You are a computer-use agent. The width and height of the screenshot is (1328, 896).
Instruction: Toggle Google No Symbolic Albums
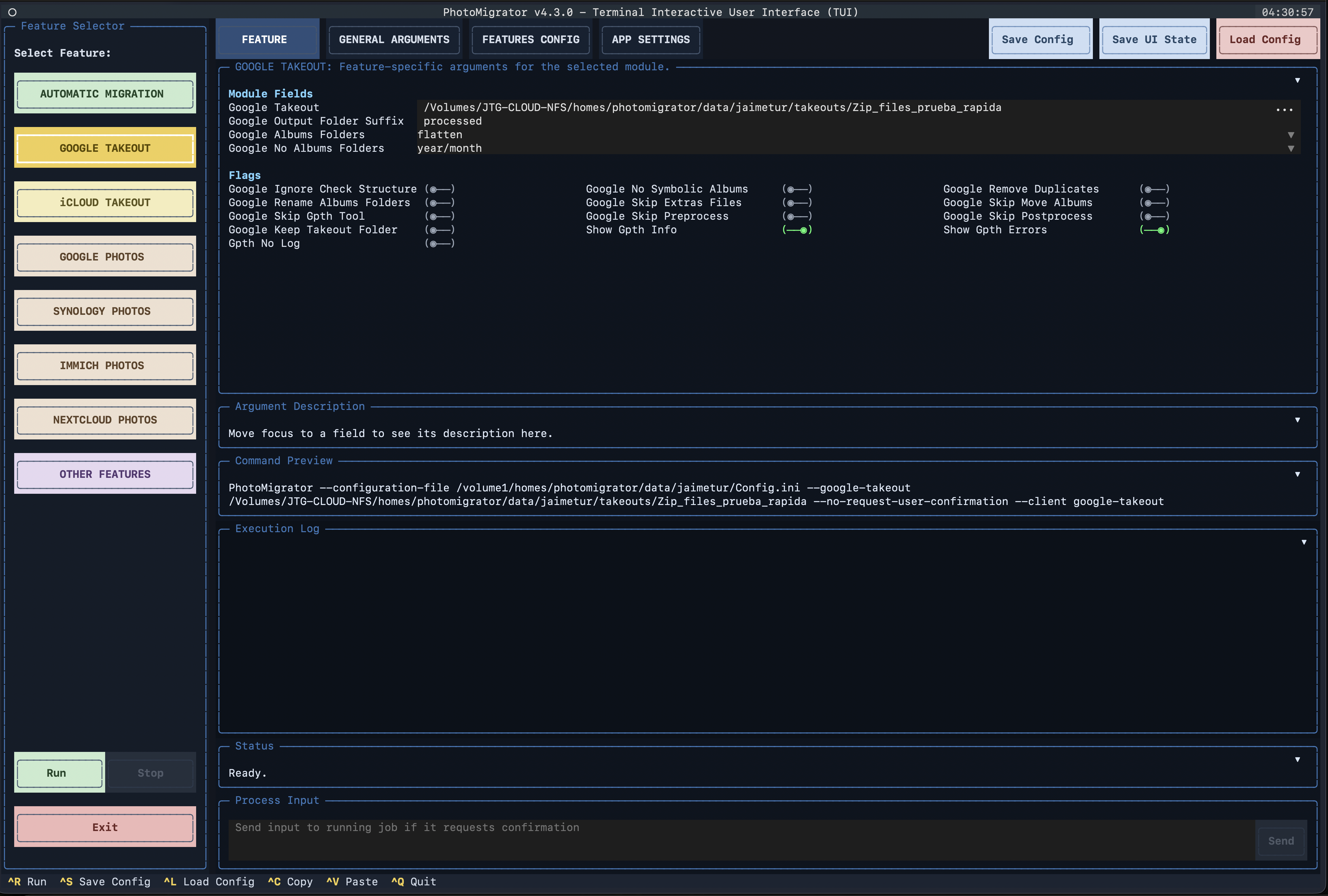click(797, 189)
